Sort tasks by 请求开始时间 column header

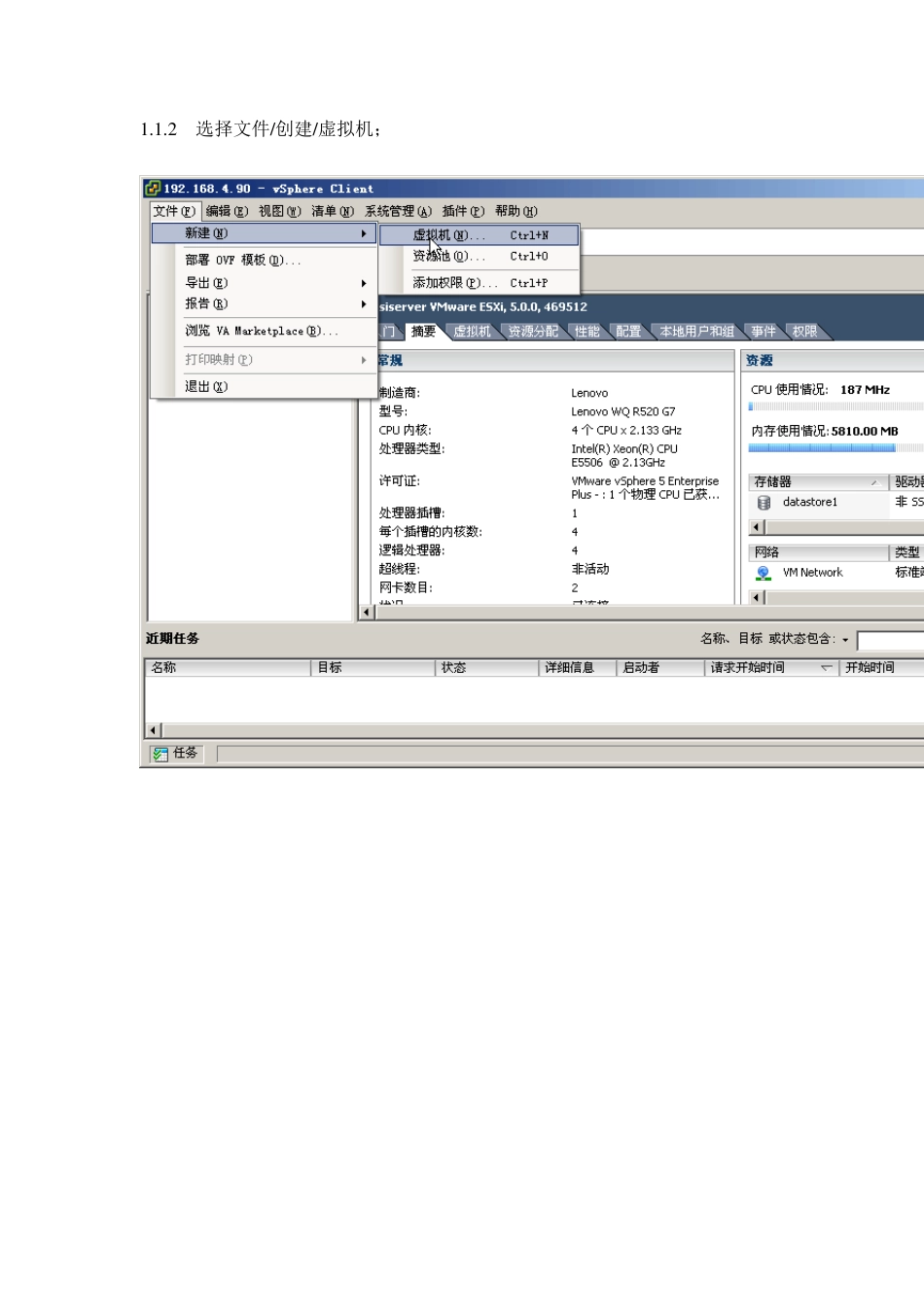click(x=771, y=668)
